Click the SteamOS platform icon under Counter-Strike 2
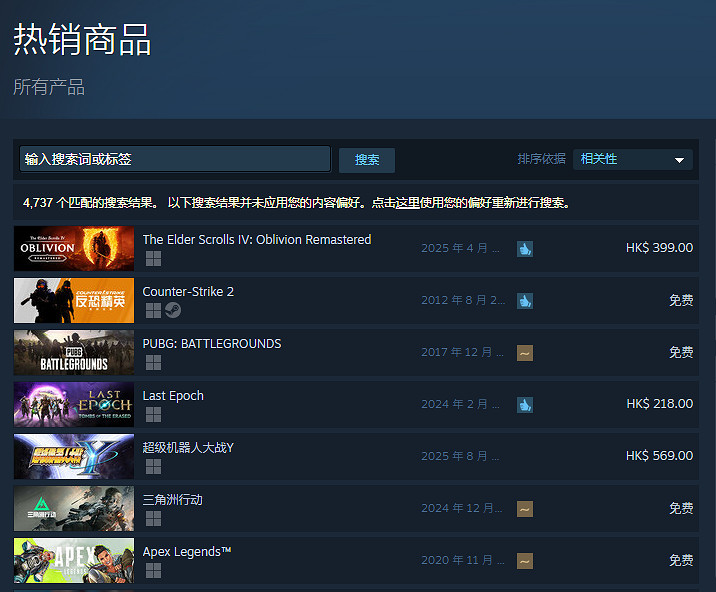716x592 pixels. 172,310
